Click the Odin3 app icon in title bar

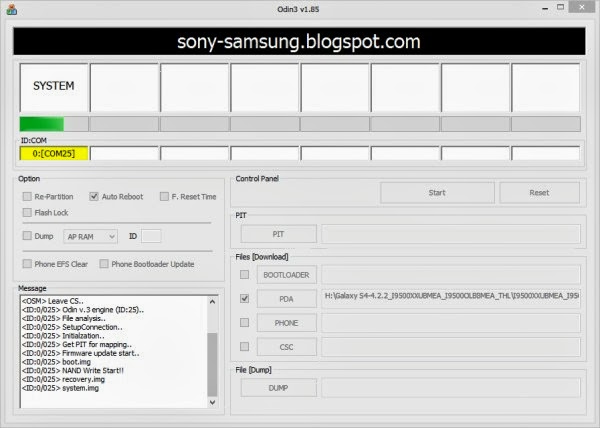click(x=11, y=9)
